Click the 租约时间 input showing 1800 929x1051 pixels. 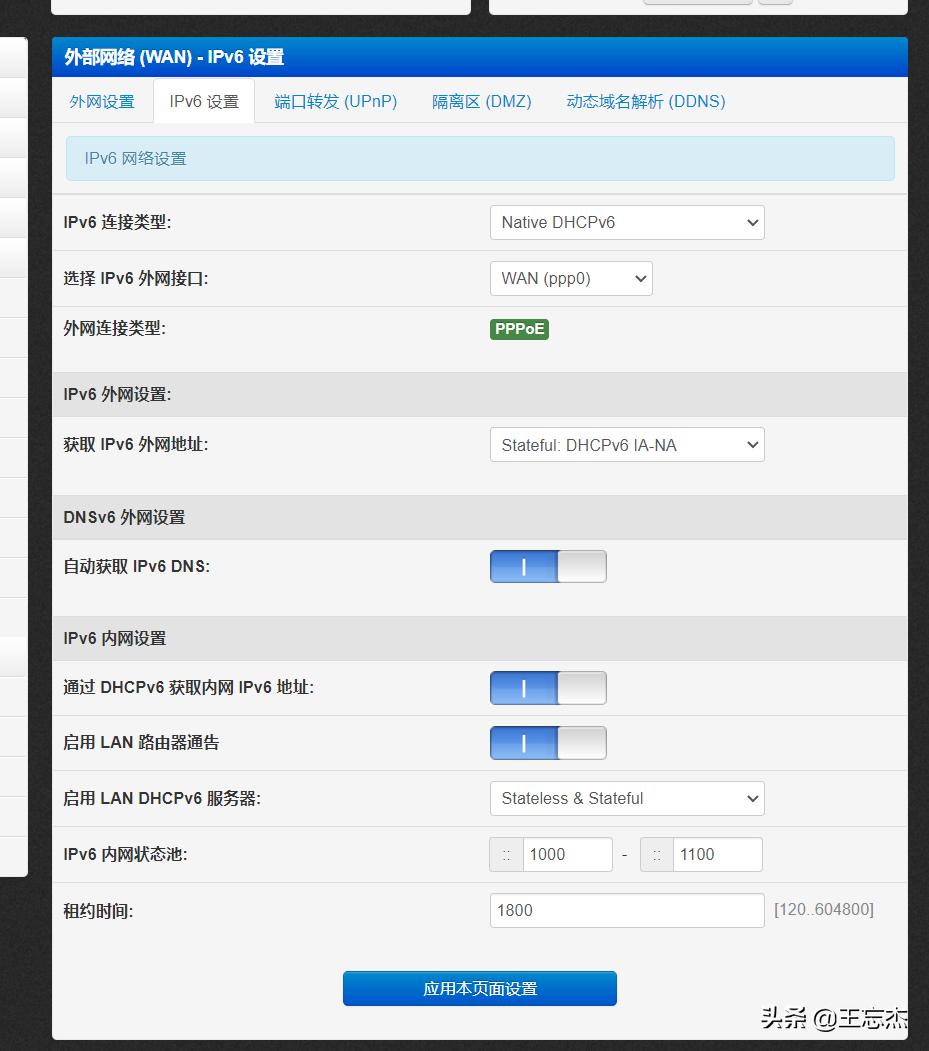(x=627, y=910)
